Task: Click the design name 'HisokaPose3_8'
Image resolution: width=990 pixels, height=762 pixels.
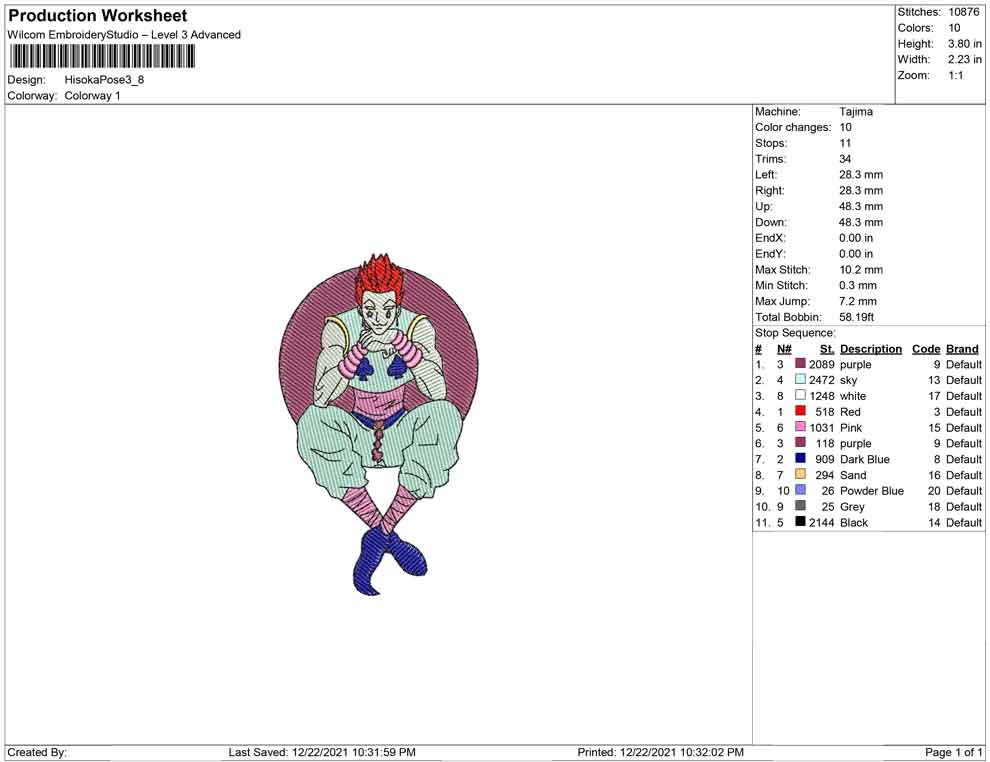Action: 104,80
